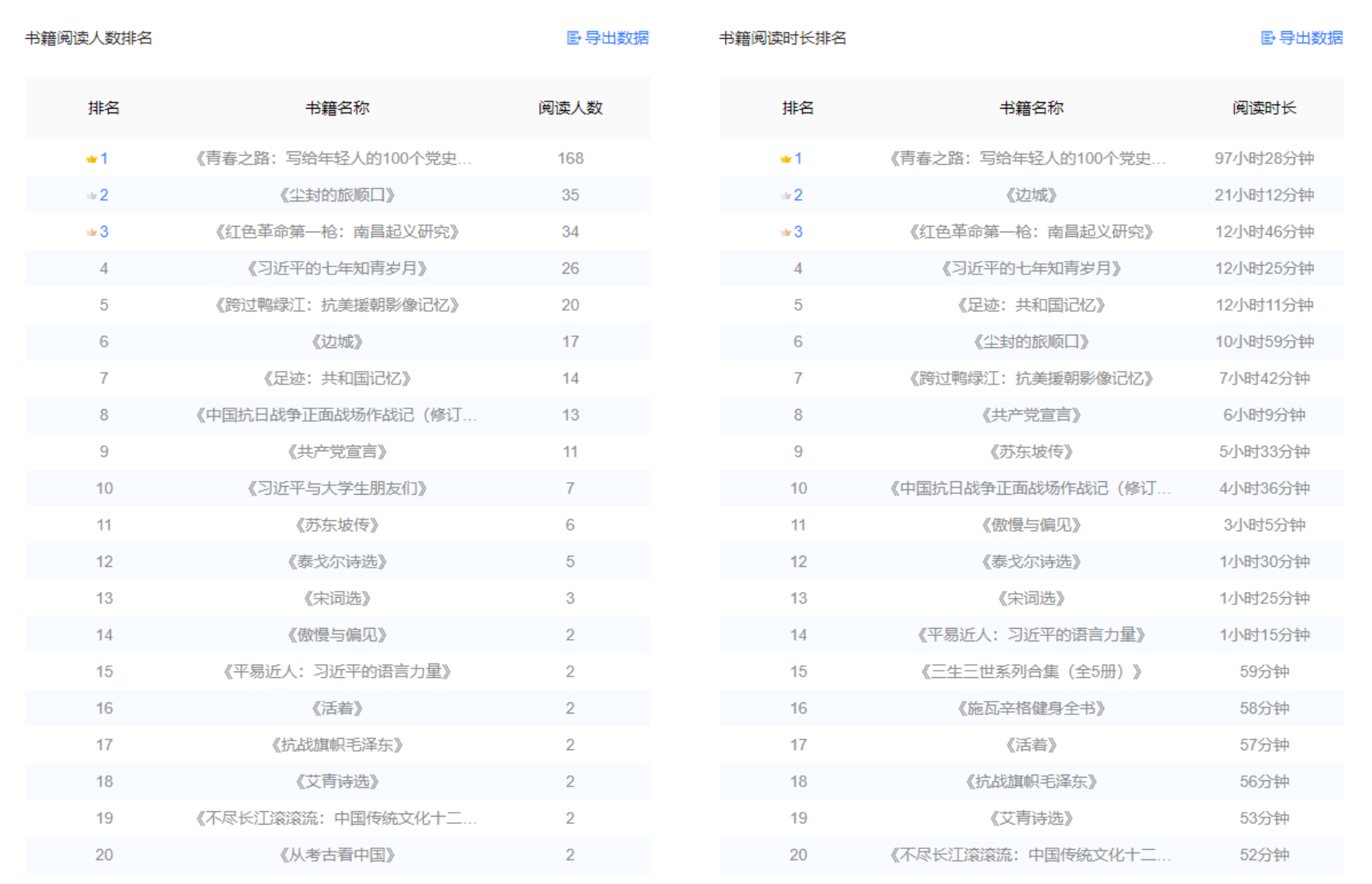Select 《施瓦辛格健身全书》 row
The height and width of the screenshot is (884, 1372).
click(x=1032, y=708)
